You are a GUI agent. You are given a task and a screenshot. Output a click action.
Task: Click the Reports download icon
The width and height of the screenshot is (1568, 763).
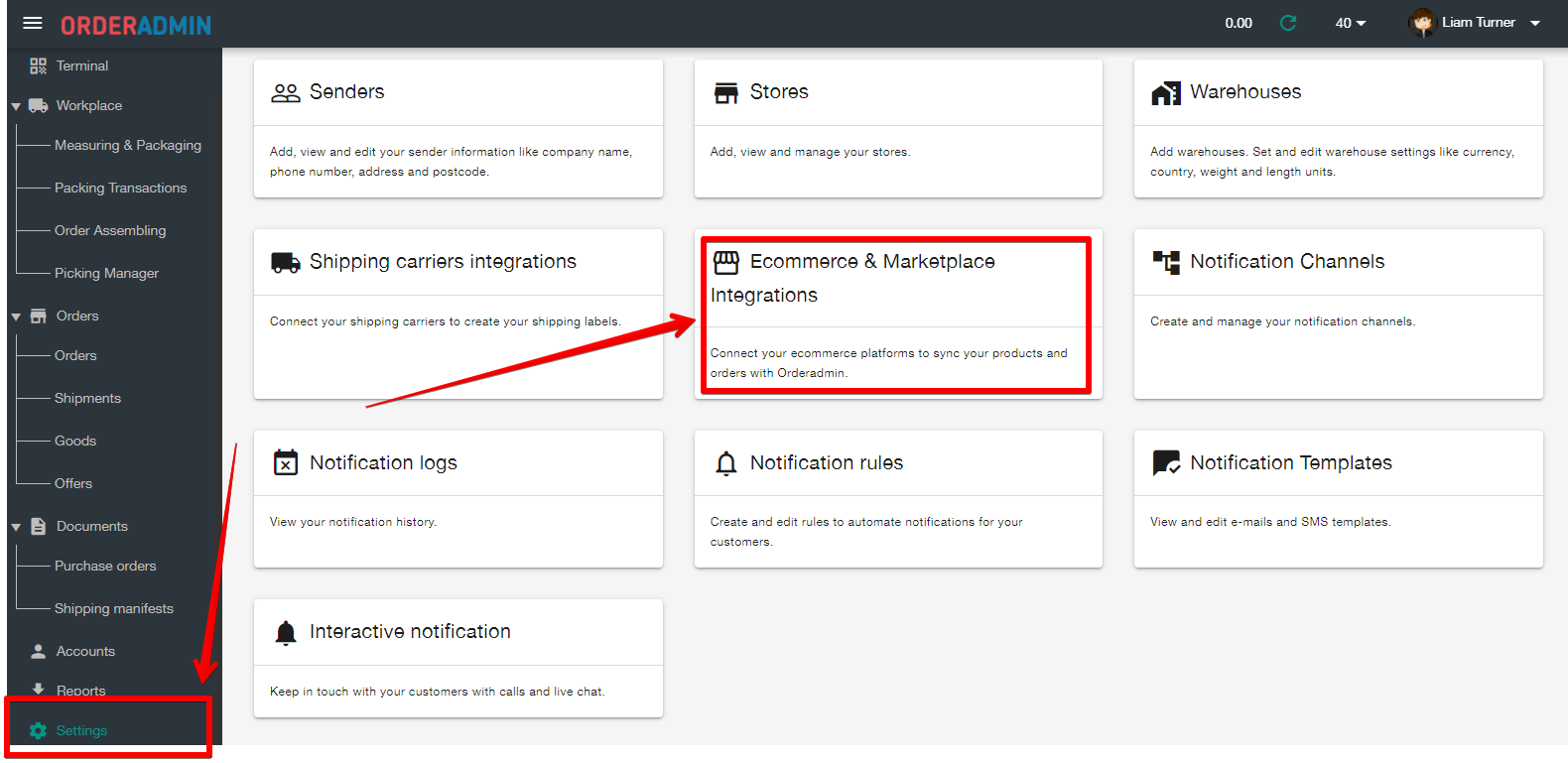pos(38,689)
